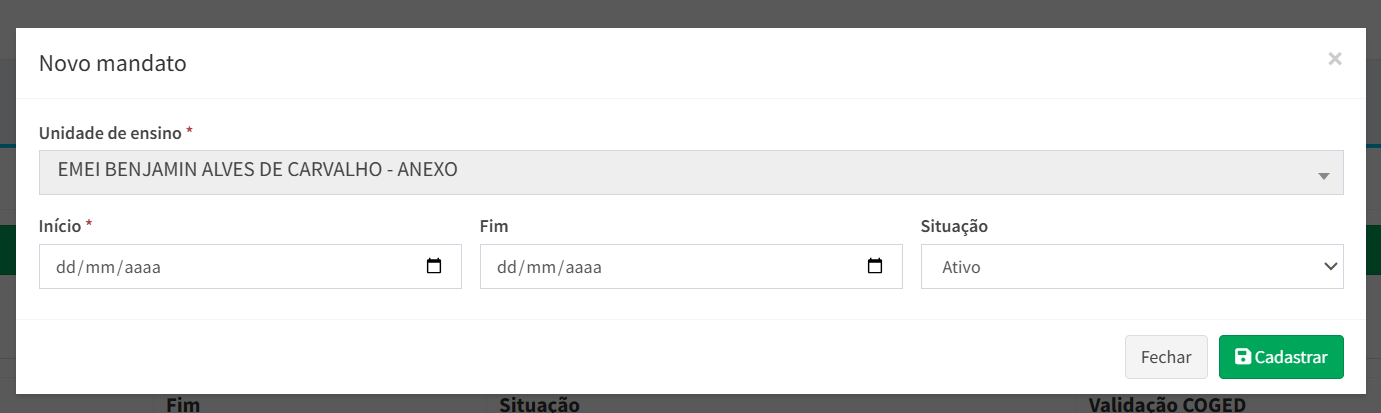Click the Unidade de ensino field label
Screen dimensions: 1381x413
click(110, 133)
